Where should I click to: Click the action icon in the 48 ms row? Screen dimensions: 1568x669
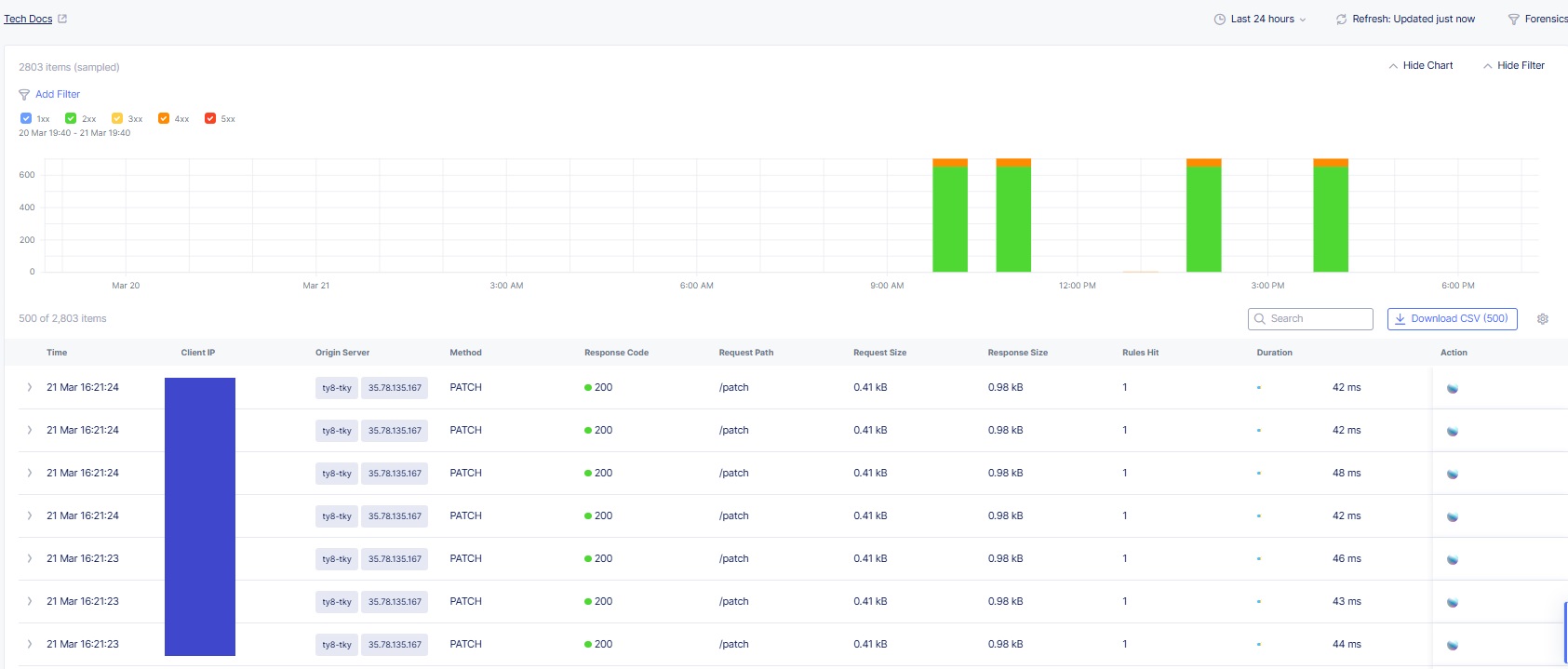point(1452,474)
